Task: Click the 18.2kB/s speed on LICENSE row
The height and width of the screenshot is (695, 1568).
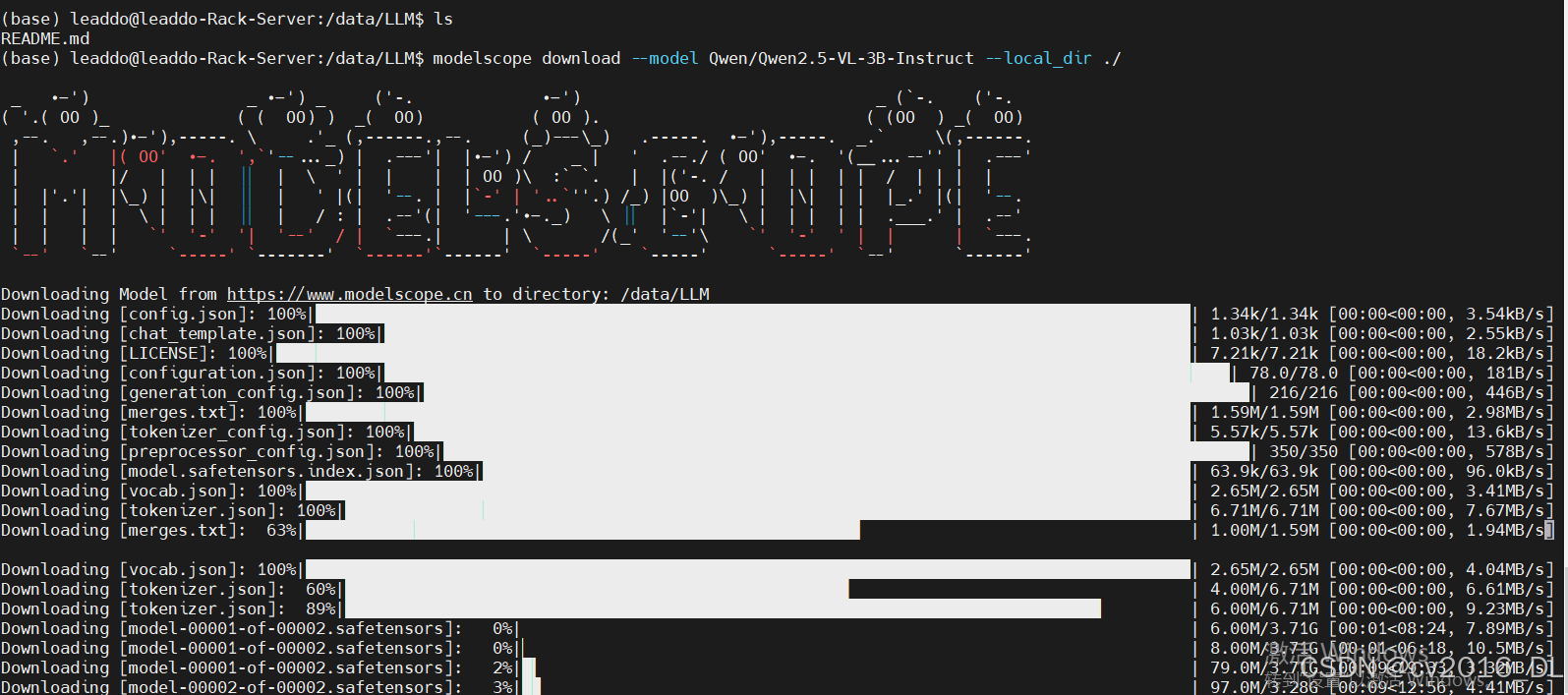Action: (x=1505, y=353)
